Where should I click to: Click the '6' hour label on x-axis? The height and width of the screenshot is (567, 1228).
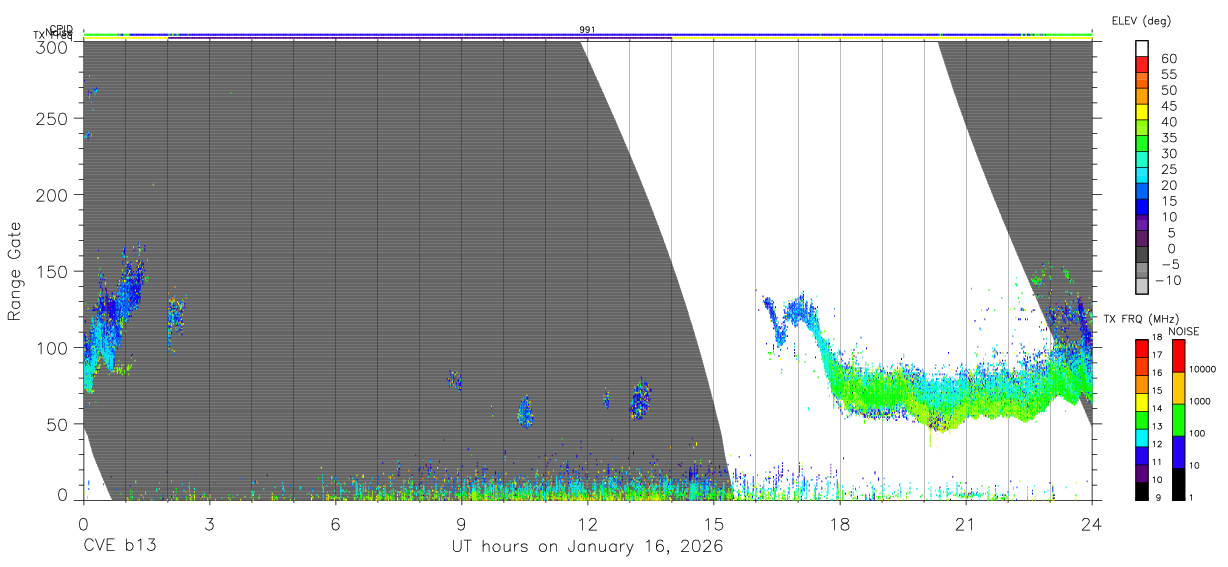coord(335,523)
